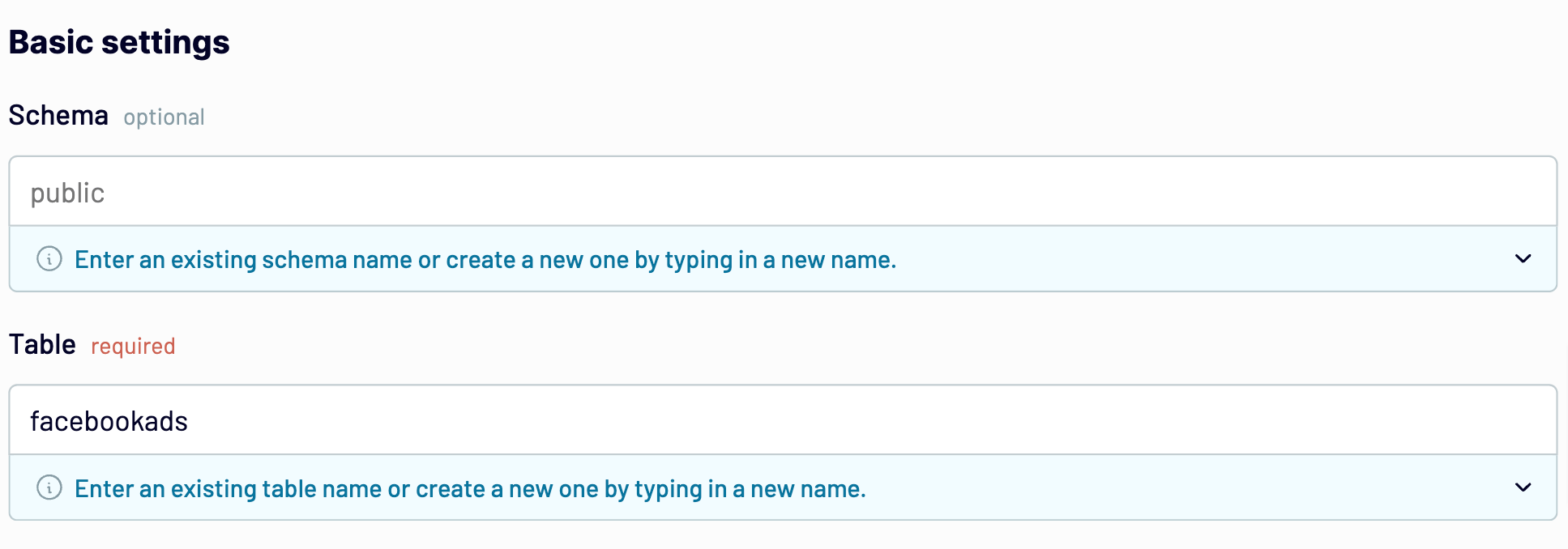
Task: Click the Schema field label
Action: (58, 116)
